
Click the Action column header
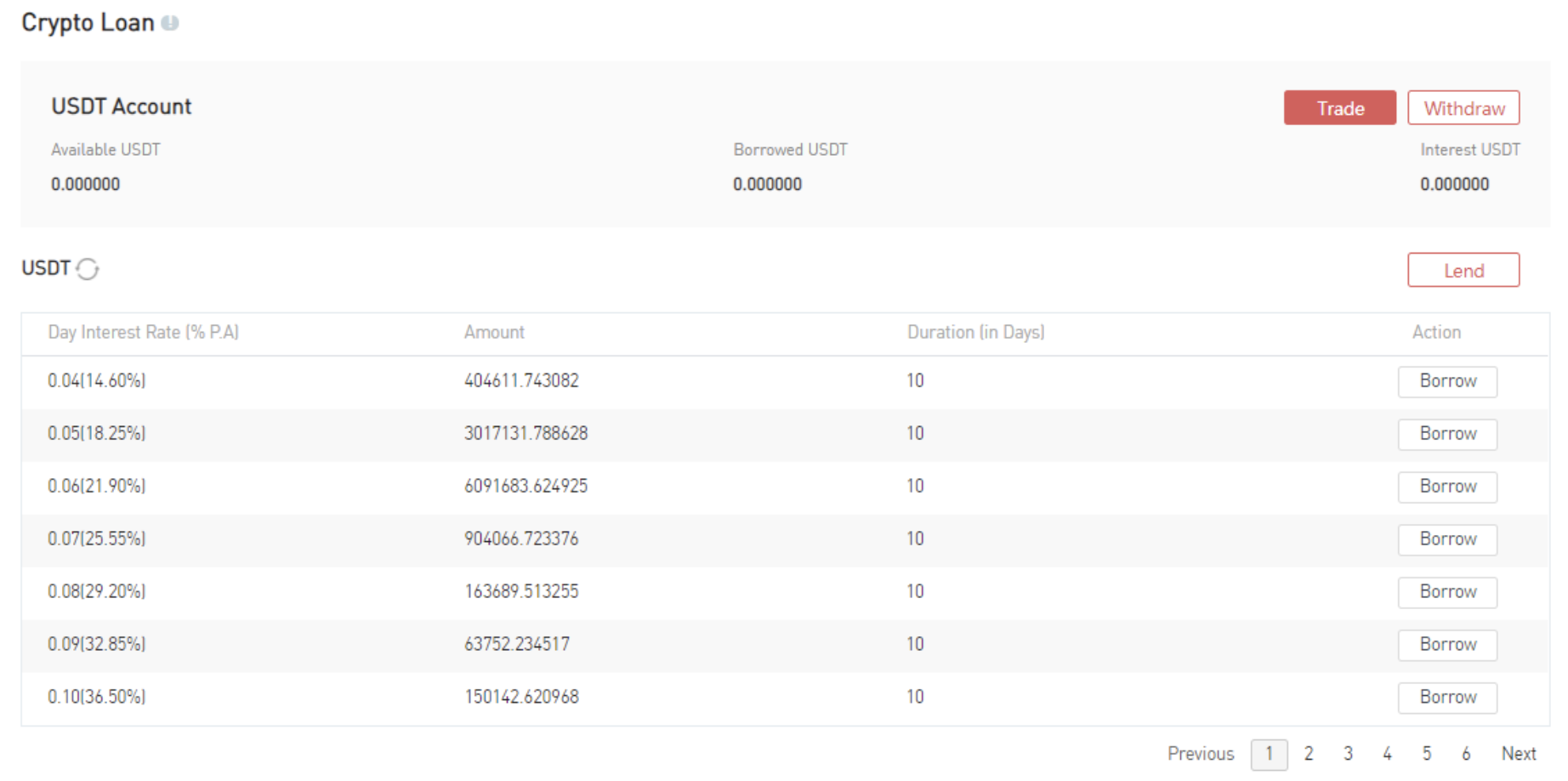pos(1436,333)
